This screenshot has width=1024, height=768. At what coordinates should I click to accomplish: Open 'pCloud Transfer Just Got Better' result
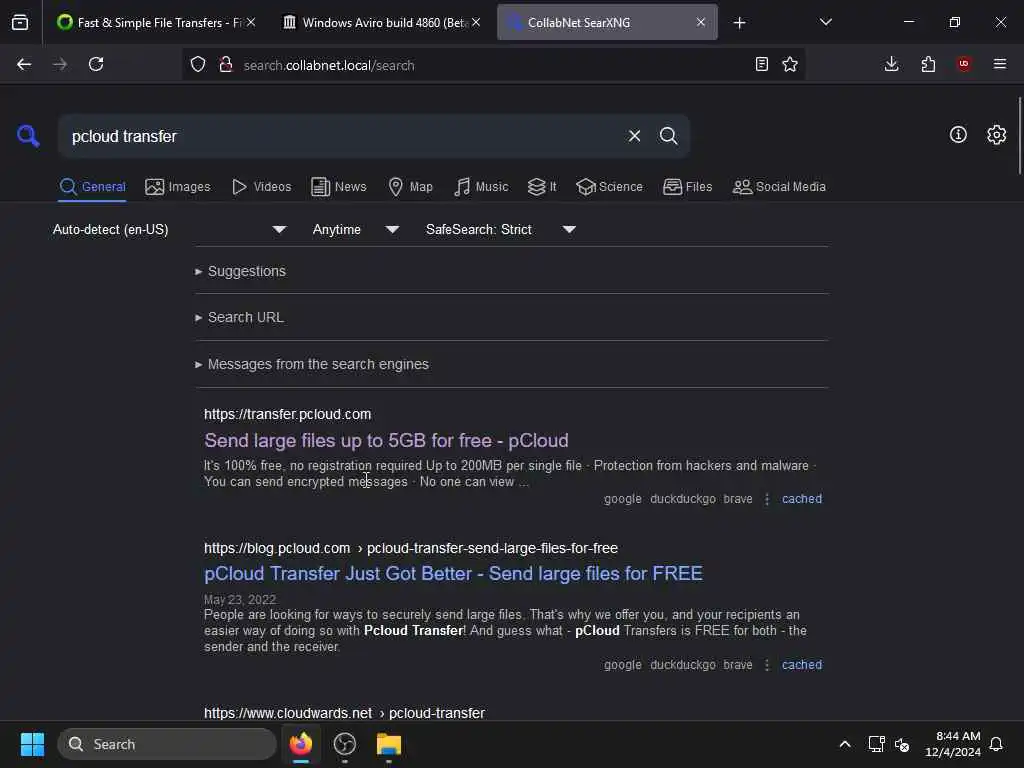point(453,573)
